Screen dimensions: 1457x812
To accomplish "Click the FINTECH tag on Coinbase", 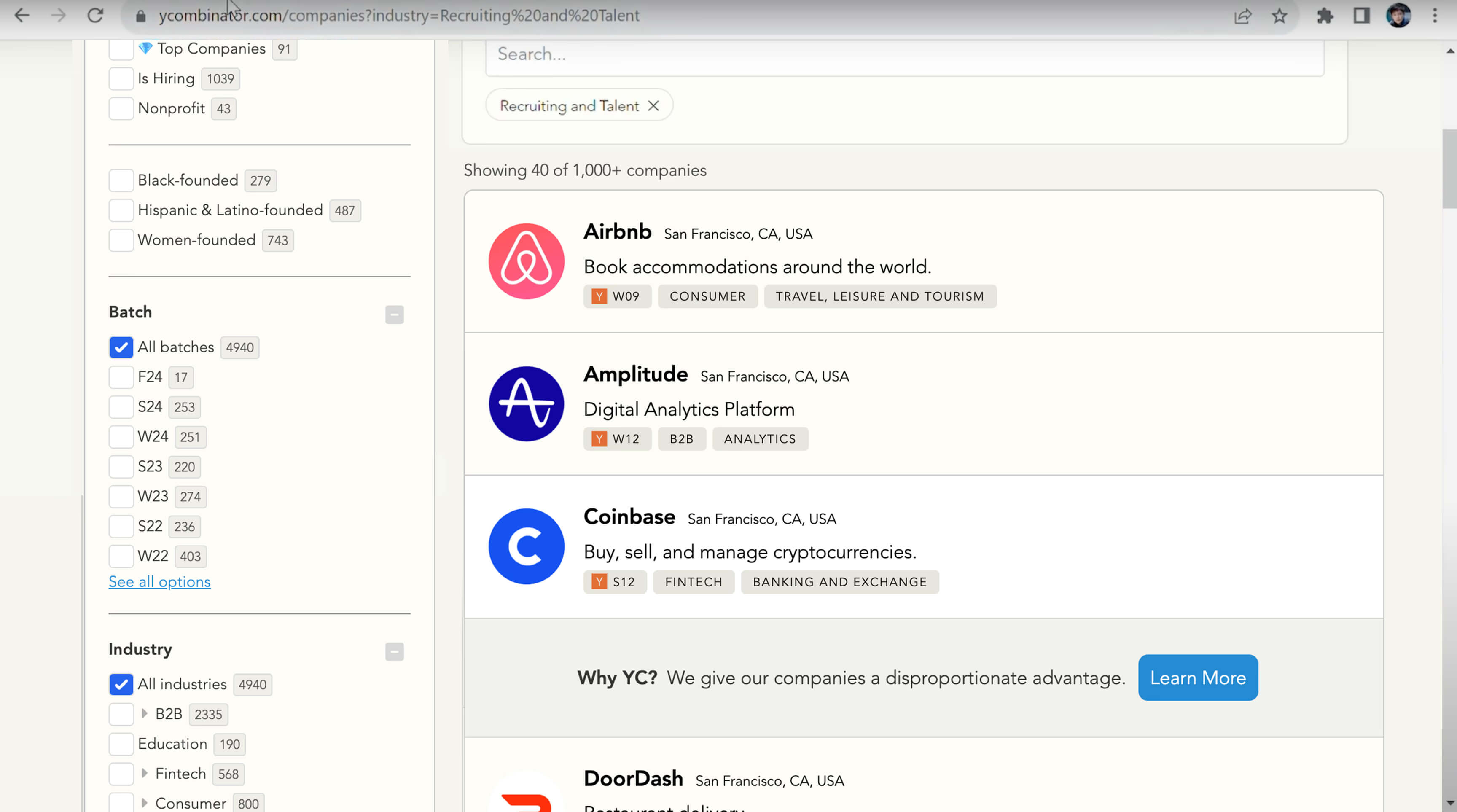I will click(694, 582).
